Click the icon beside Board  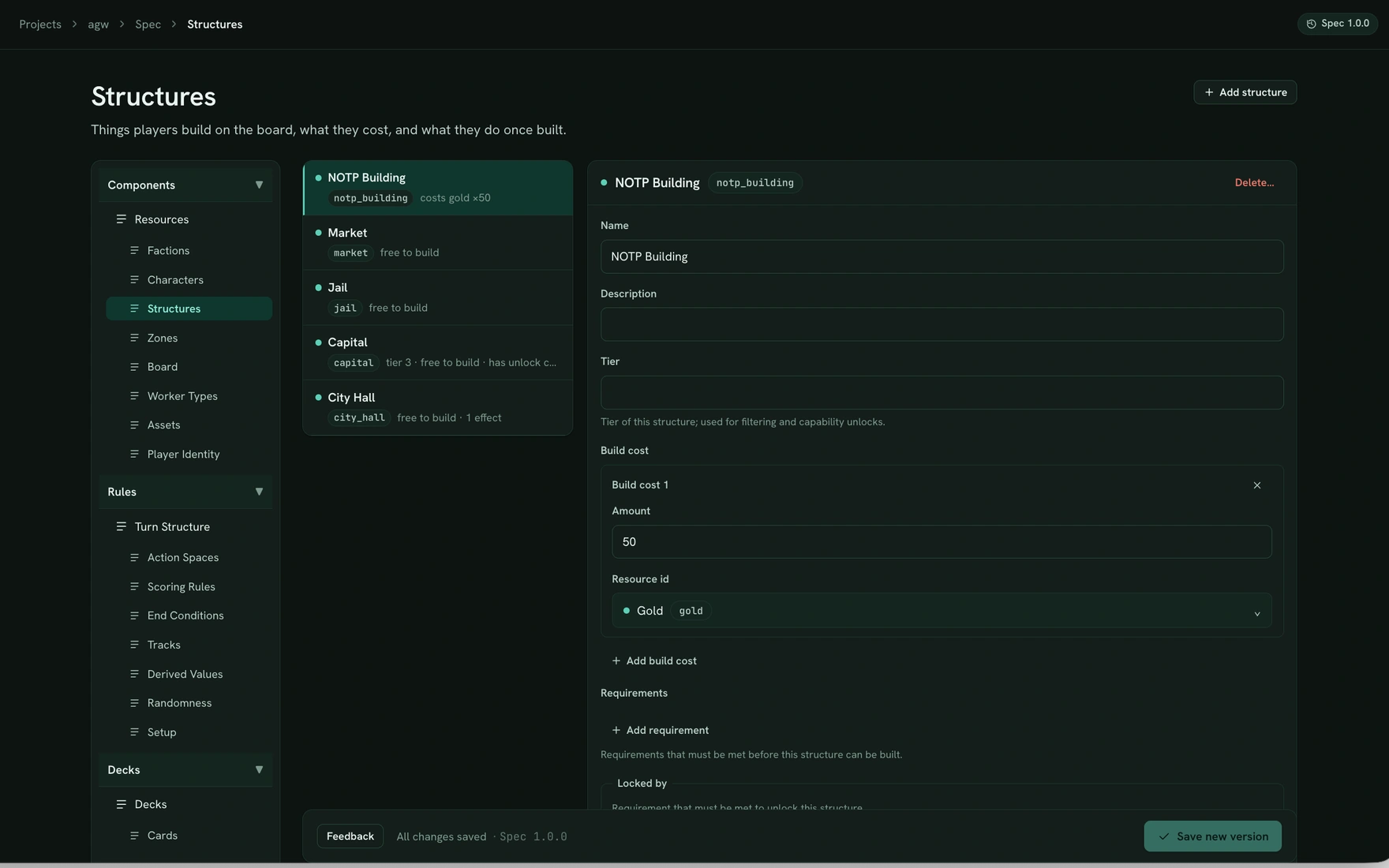tap(134, 367)
